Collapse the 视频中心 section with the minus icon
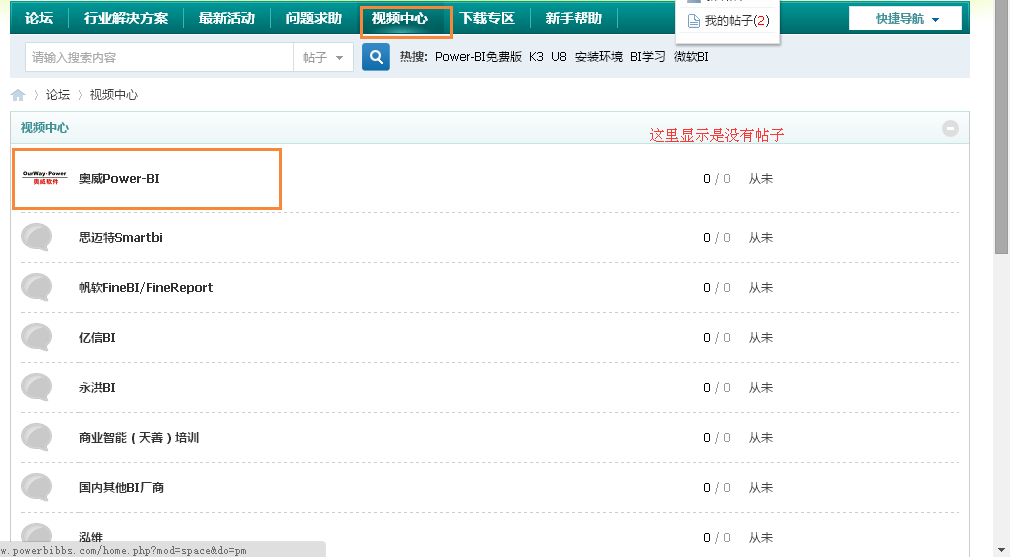The width and height of the screenshot is (1010, 557). (x=950, y=128)
